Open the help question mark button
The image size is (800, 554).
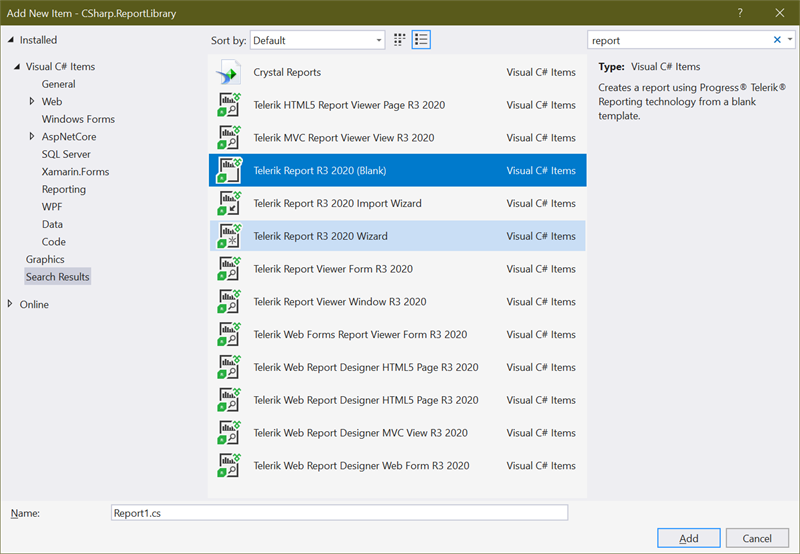740,13
